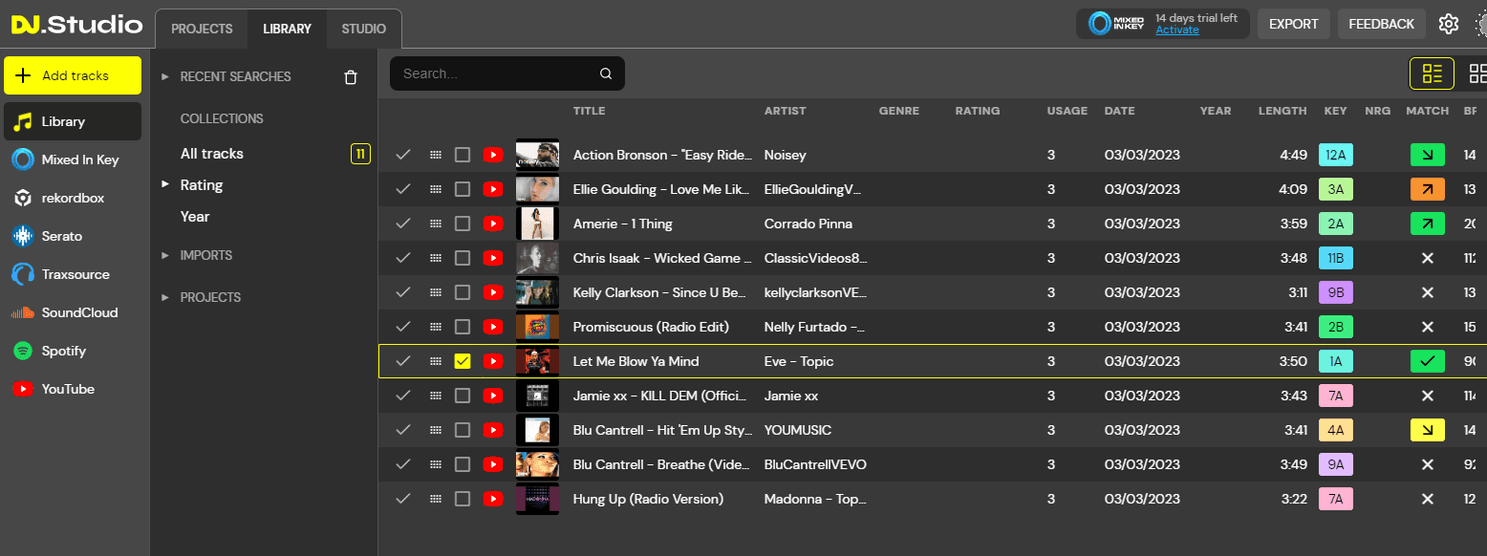Open the Traxsource source
The image size is (1487, 556).
pyautogui.click(x=72, y=274)
